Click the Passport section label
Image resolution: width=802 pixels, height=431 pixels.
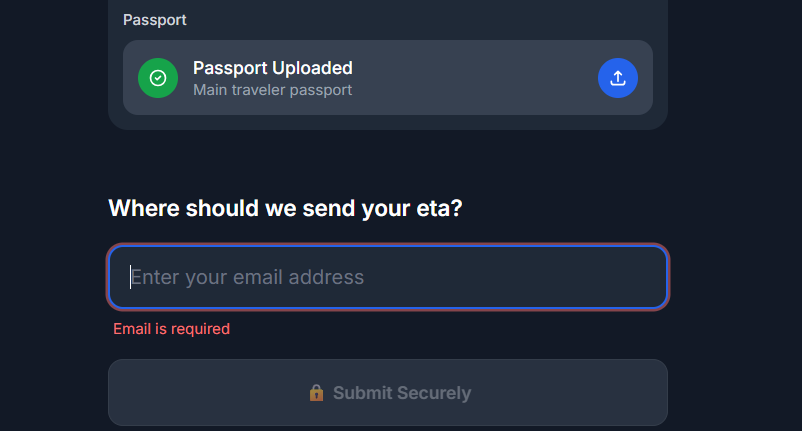coord(155,20)
